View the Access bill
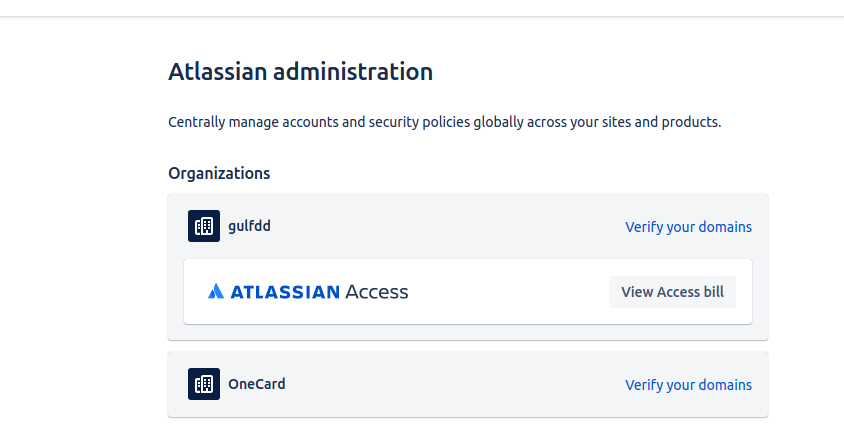This screenshot has width=844, height=439. coord(672,292)
